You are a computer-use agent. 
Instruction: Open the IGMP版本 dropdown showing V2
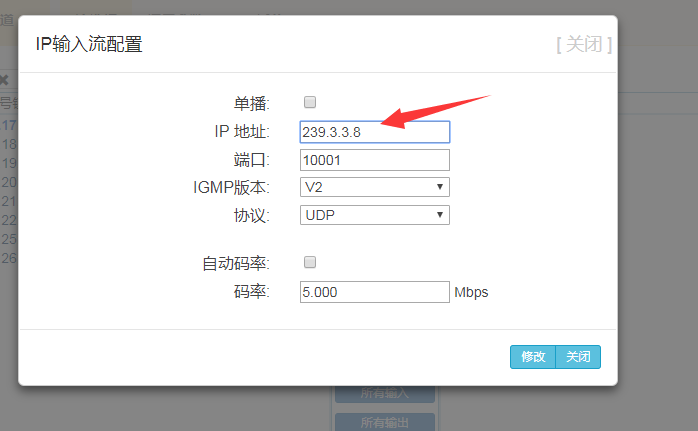(x=374, y=187)
